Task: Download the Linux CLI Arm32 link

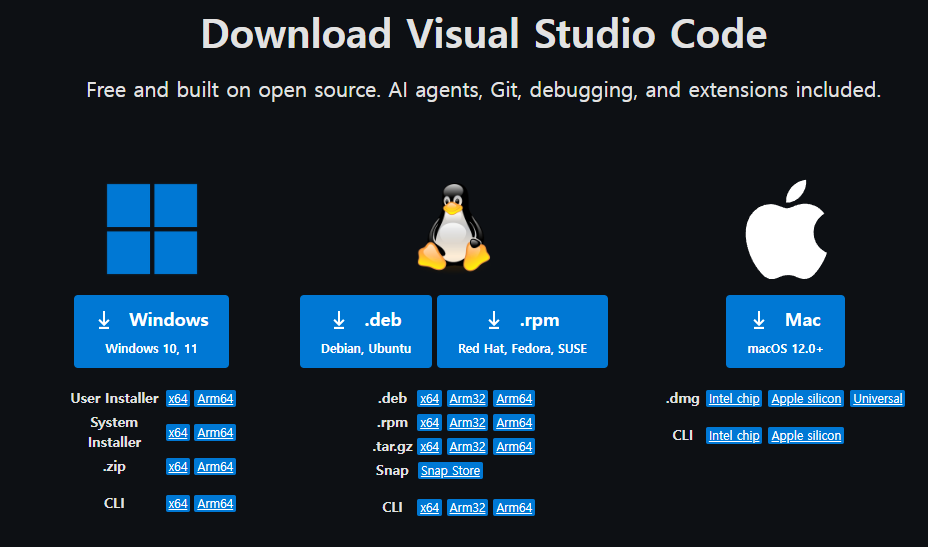Action: (467, 507)
